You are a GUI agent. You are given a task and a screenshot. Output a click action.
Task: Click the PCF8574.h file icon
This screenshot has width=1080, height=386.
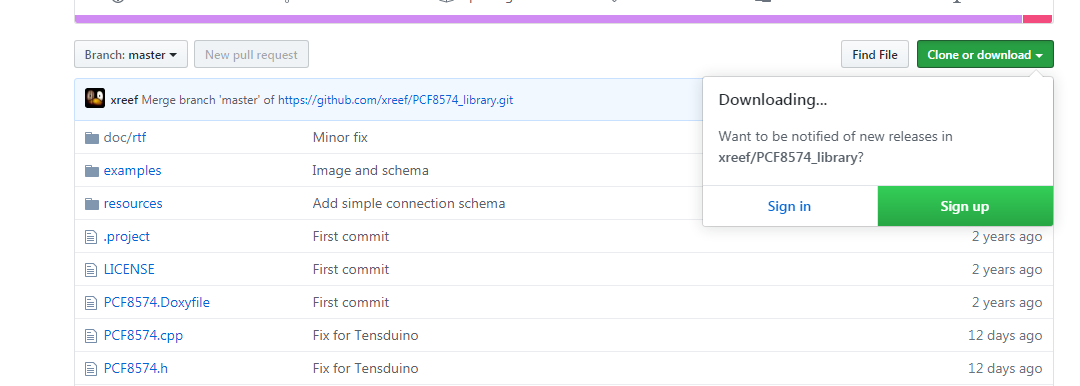(x=91, y=369)
